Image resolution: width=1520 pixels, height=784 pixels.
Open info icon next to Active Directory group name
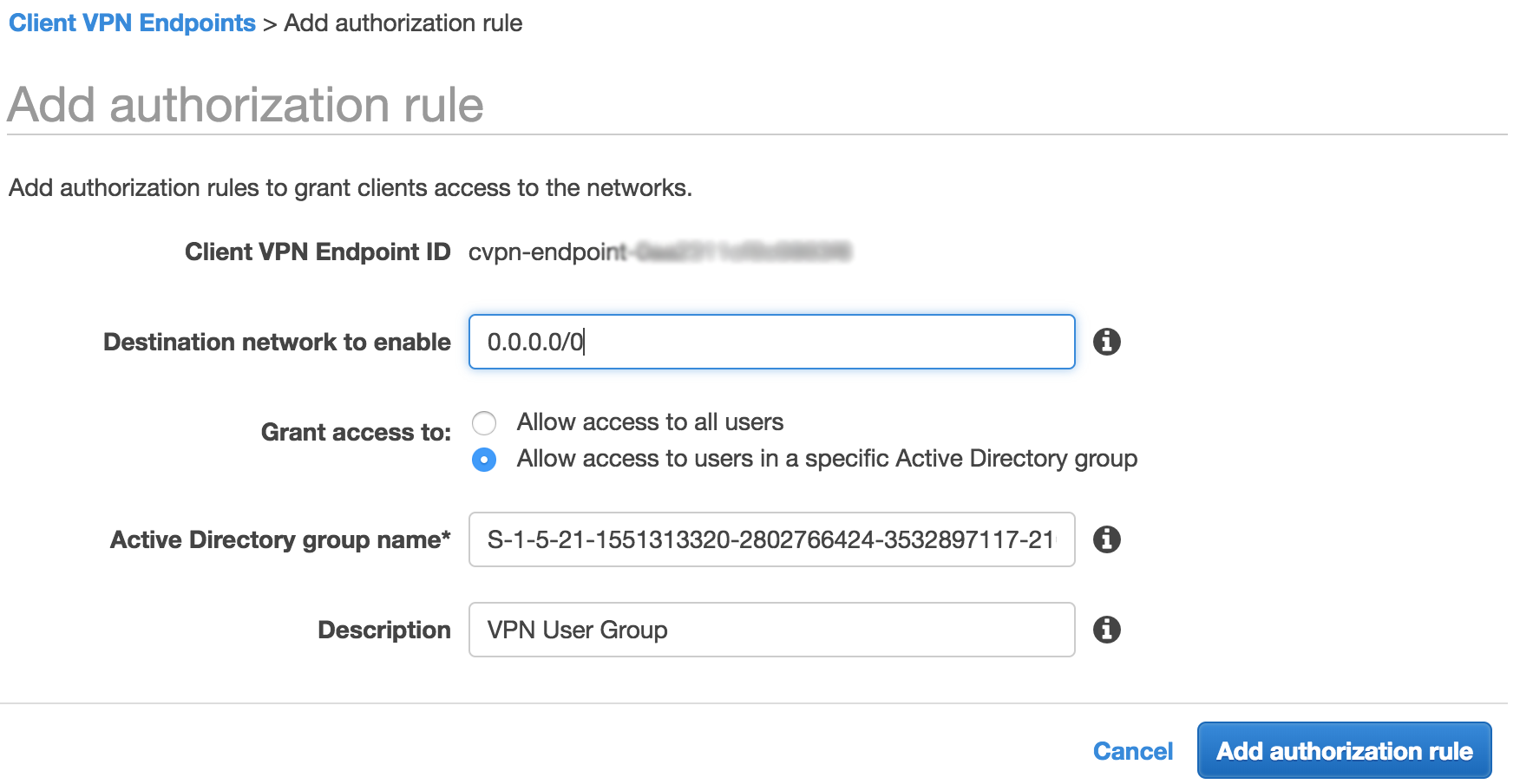(1109, 539)
